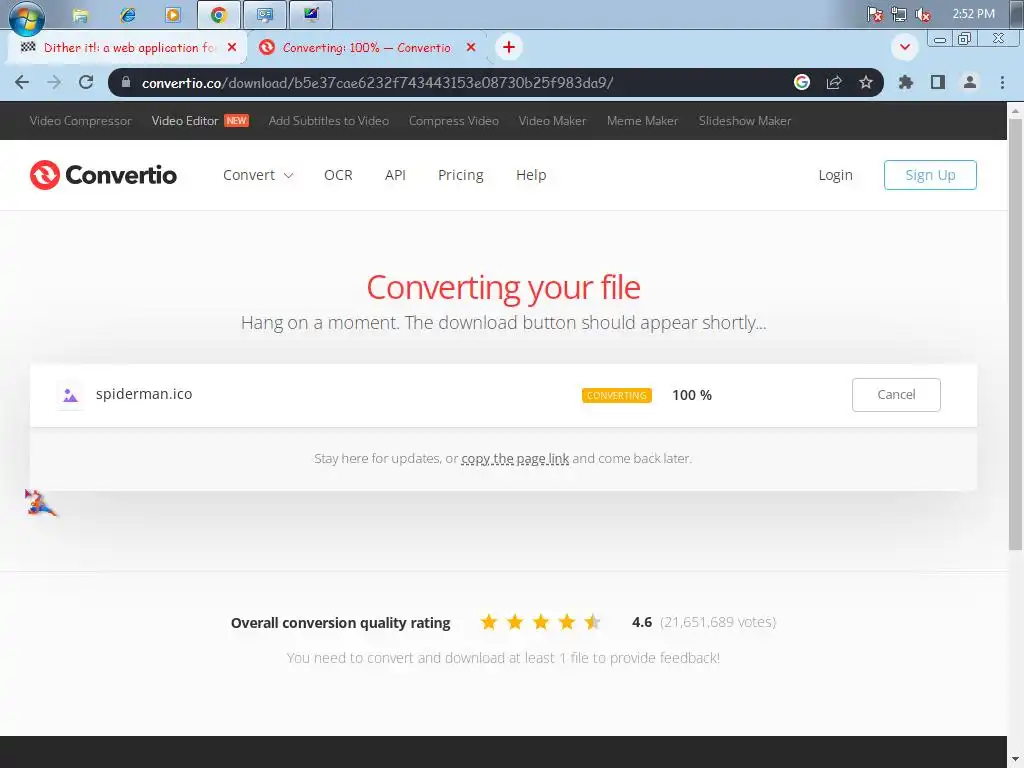
Task: Show the 2:52 PM system clock
Action: click(973, 14)
